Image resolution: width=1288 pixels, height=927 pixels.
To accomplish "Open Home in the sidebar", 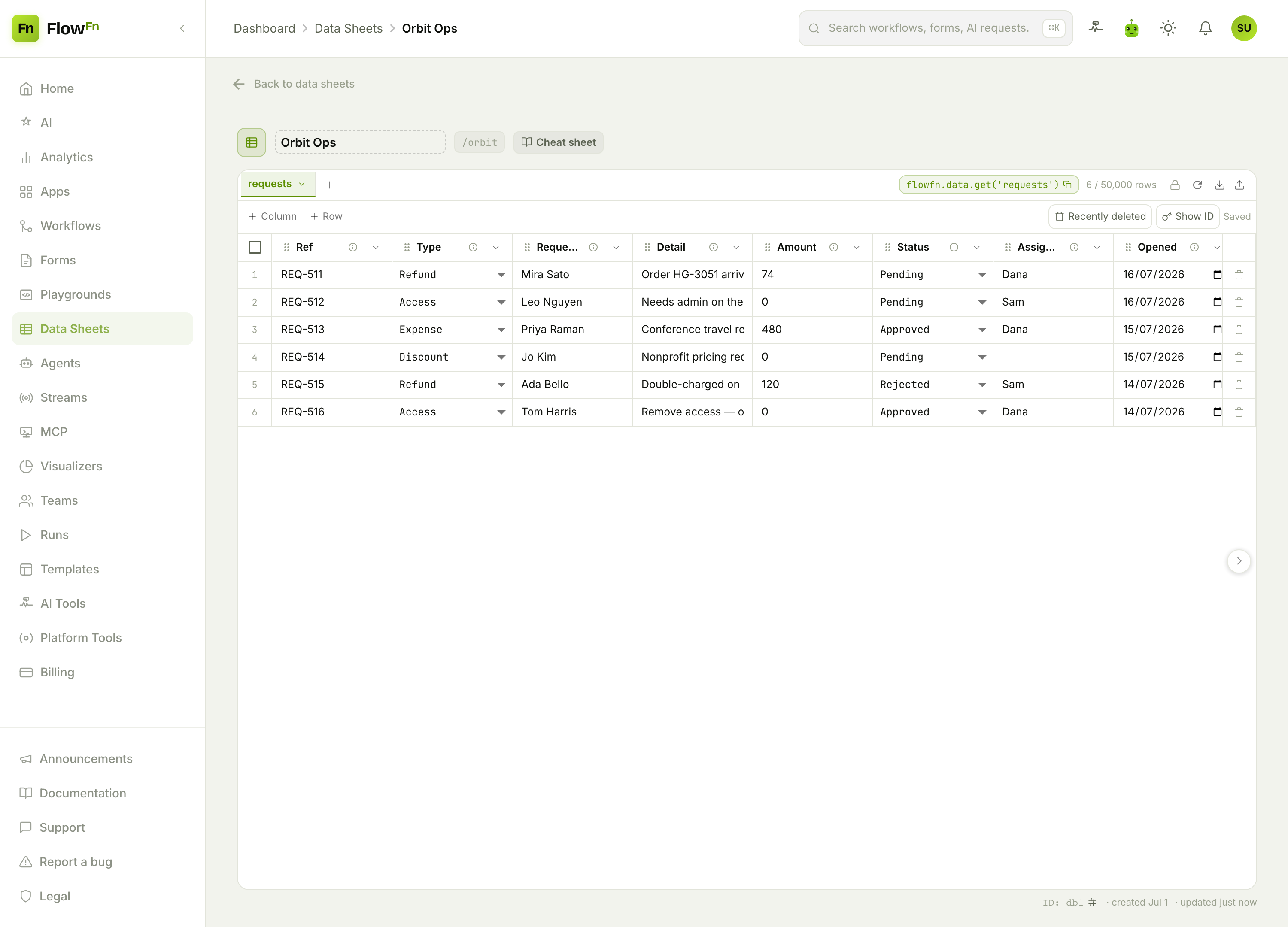I will point(102,88).
